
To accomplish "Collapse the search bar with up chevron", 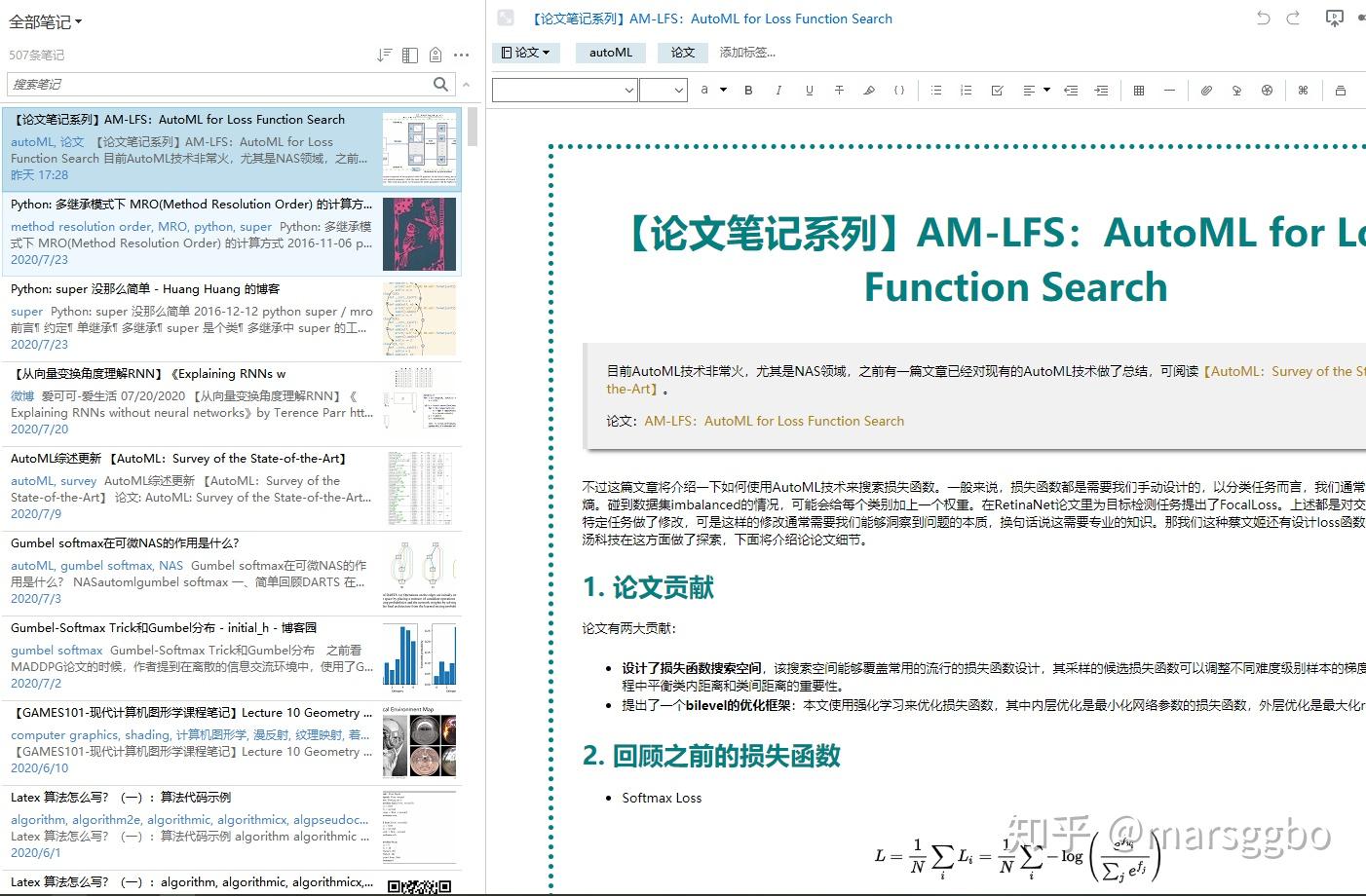I will [x=467, y=85].
